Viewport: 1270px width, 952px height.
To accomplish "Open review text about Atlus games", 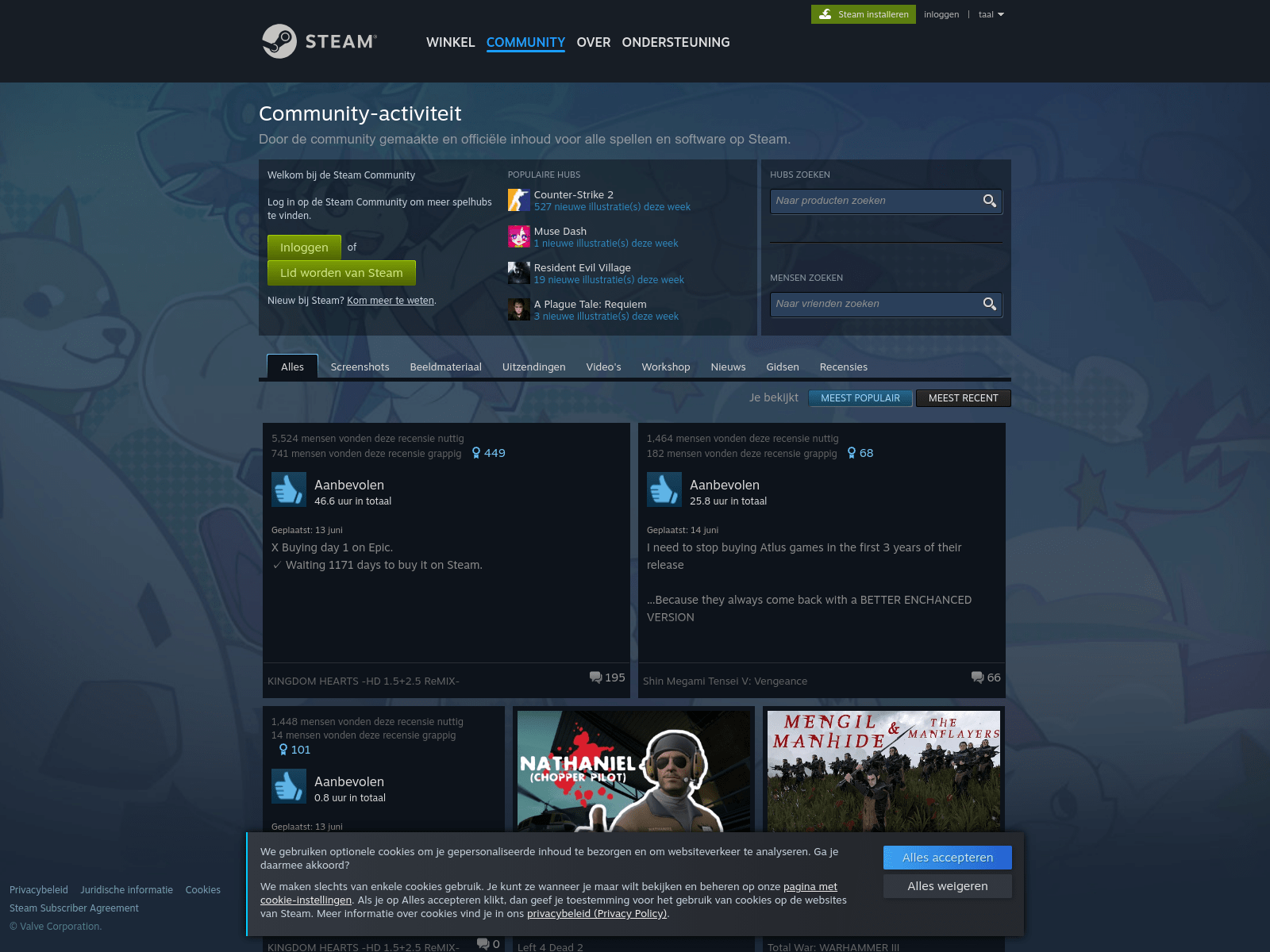I will pyautogui.click(x=810, y=582).
